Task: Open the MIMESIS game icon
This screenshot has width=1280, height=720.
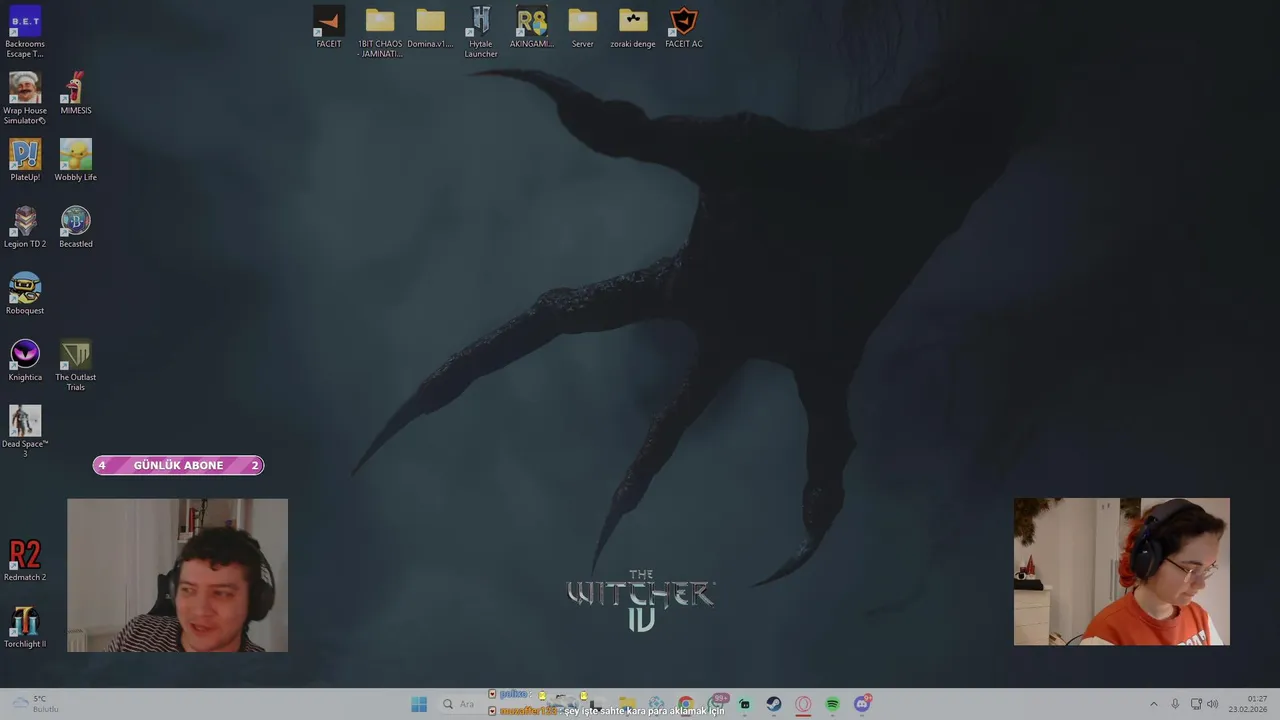Action: (x=75, y=93)
